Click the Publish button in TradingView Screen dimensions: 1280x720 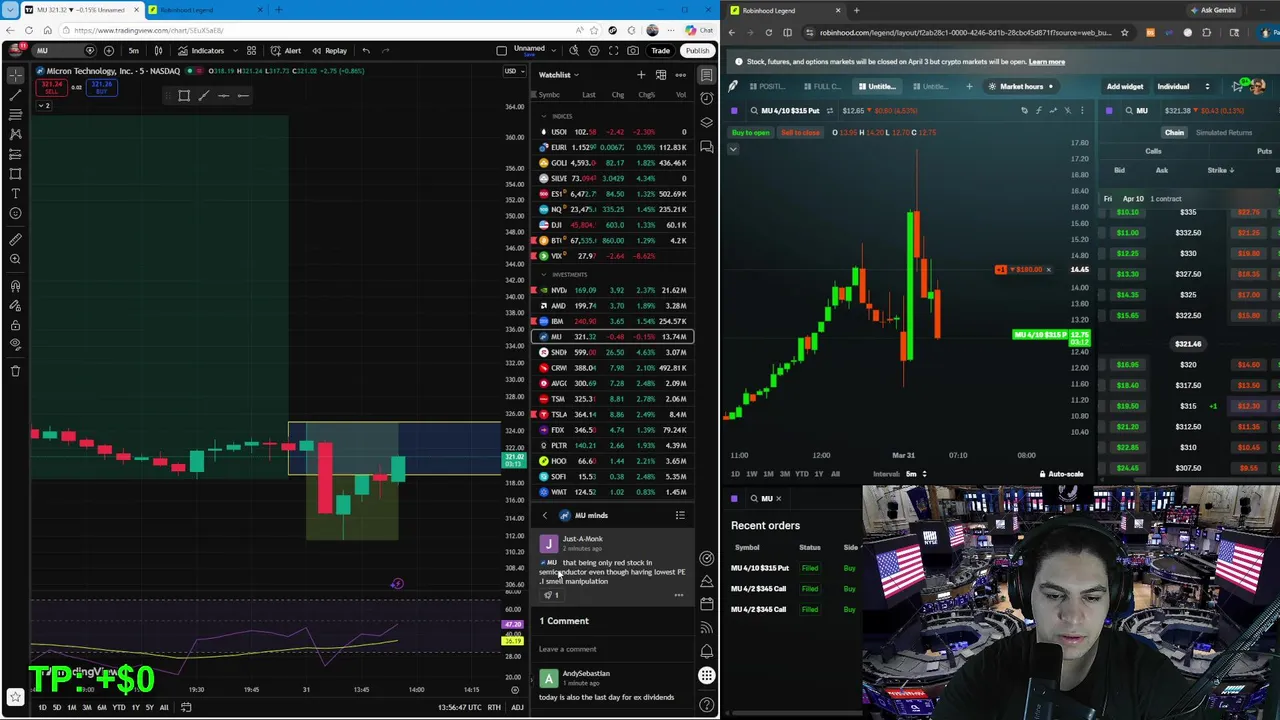coord(697,50)
